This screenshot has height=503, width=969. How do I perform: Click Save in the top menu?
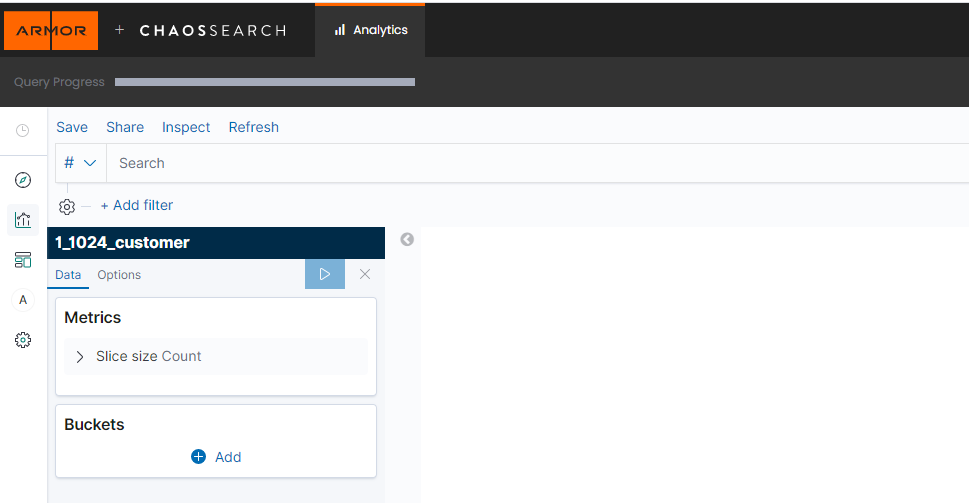pos(72,127)
